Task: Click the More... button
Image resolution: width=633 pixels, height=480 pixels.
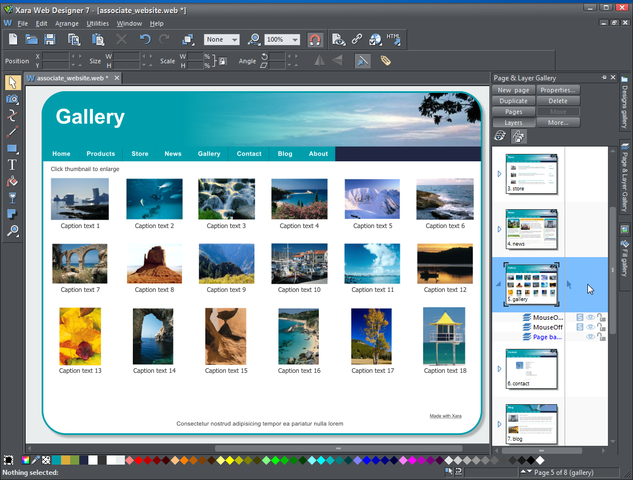Action: (x=558, y=122)
